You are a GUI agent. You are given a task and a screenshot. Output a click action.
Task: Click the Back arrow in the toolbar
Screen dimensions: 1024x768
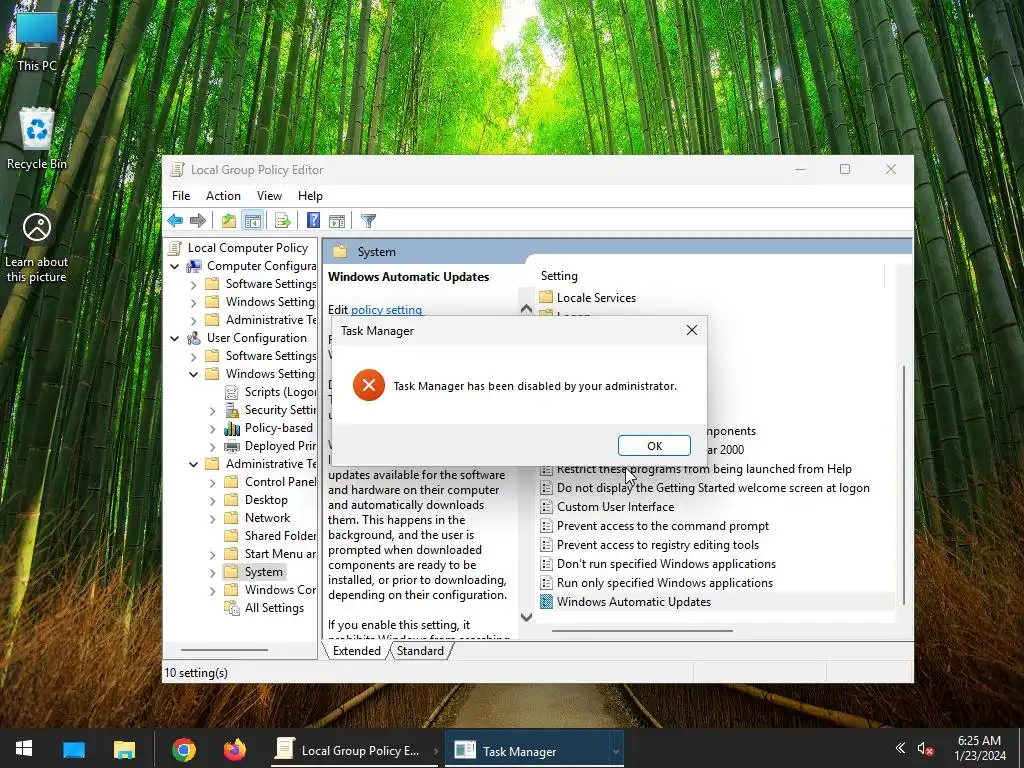[x=175, y=221]
